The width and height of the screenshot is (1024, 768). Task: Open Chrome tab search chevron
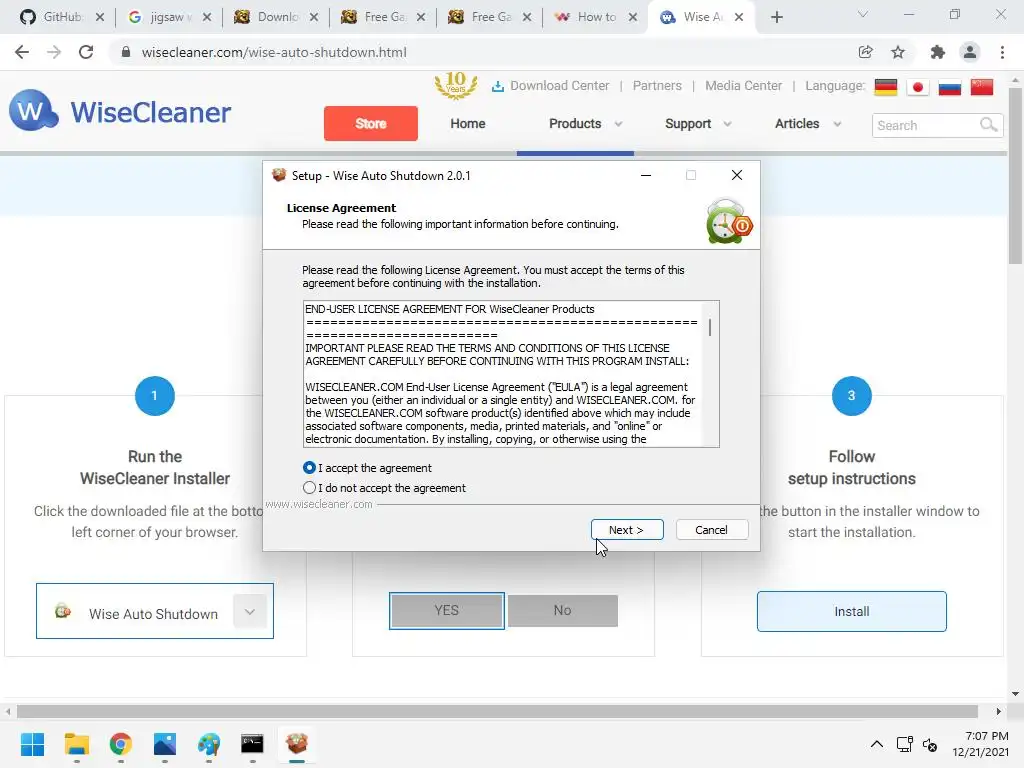pyautogui.click(x=863, y=14)
